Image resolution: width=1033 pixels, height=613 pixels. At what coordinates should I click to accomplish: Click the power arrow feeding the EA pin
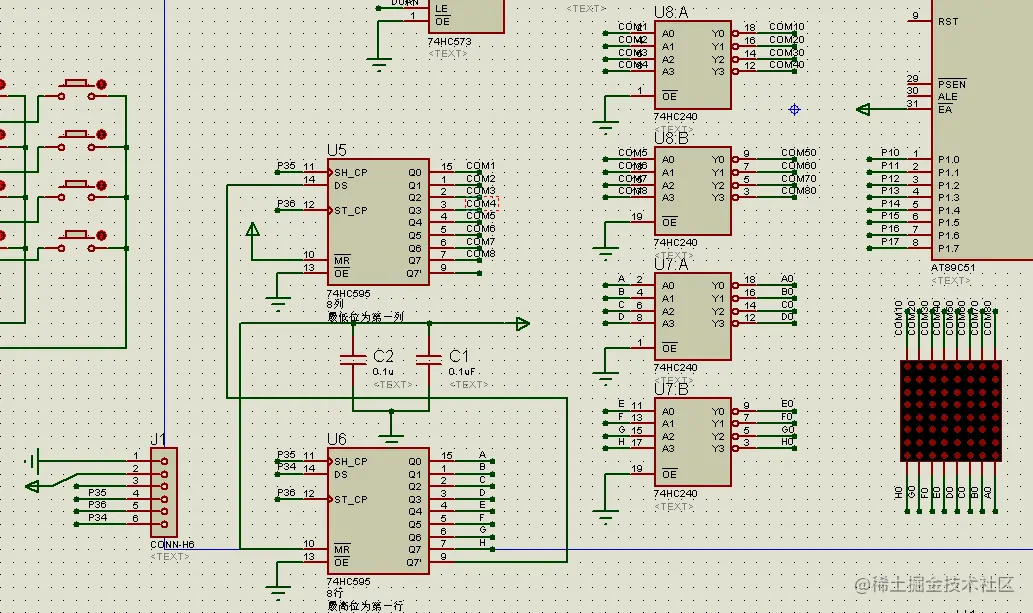[863, 109]
